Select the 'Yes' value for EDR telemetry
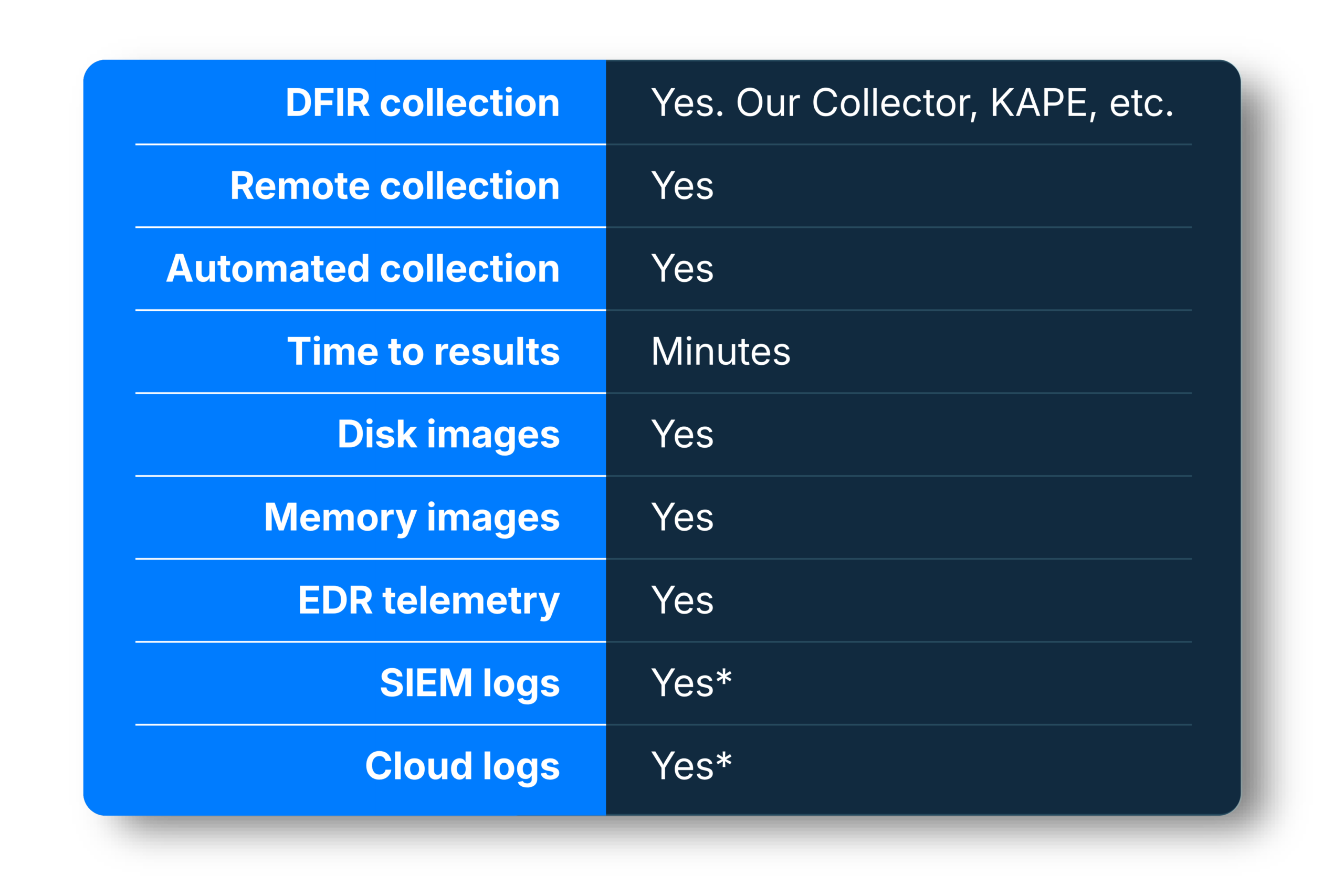Screen dimensions: 1344x896 click(683, 600)
